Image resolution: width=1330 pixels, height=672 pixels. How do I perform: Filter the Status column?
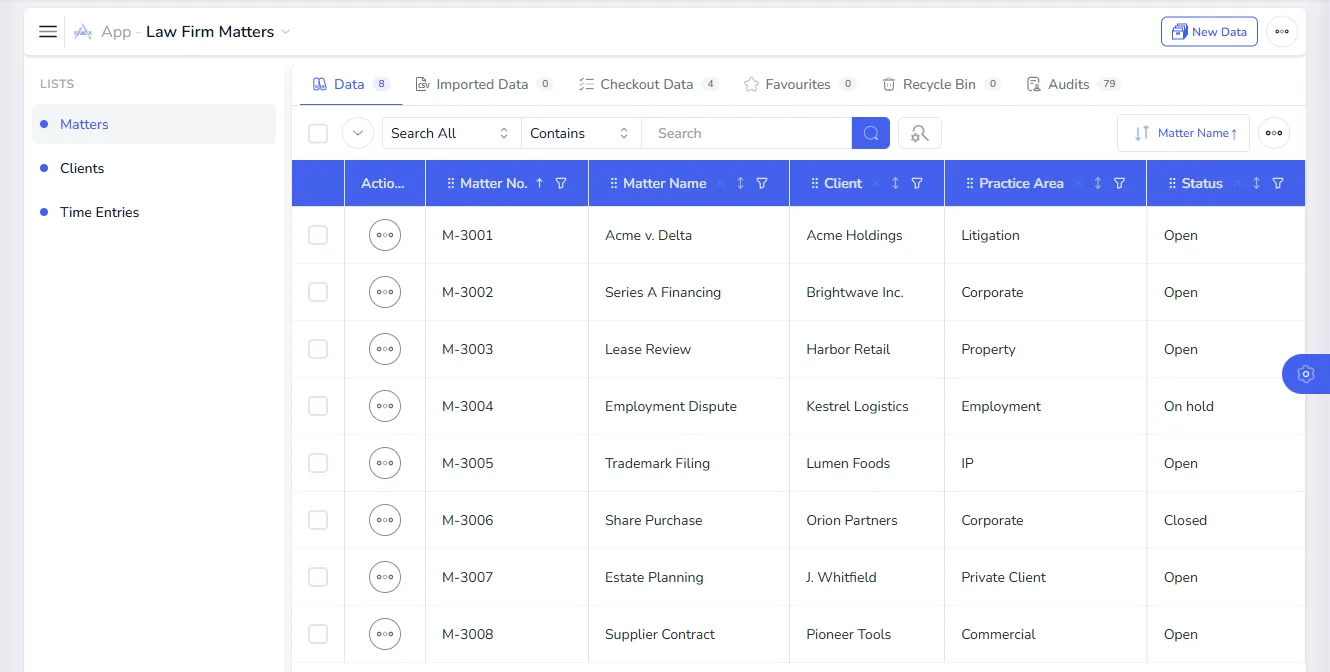coord(1278,184)
